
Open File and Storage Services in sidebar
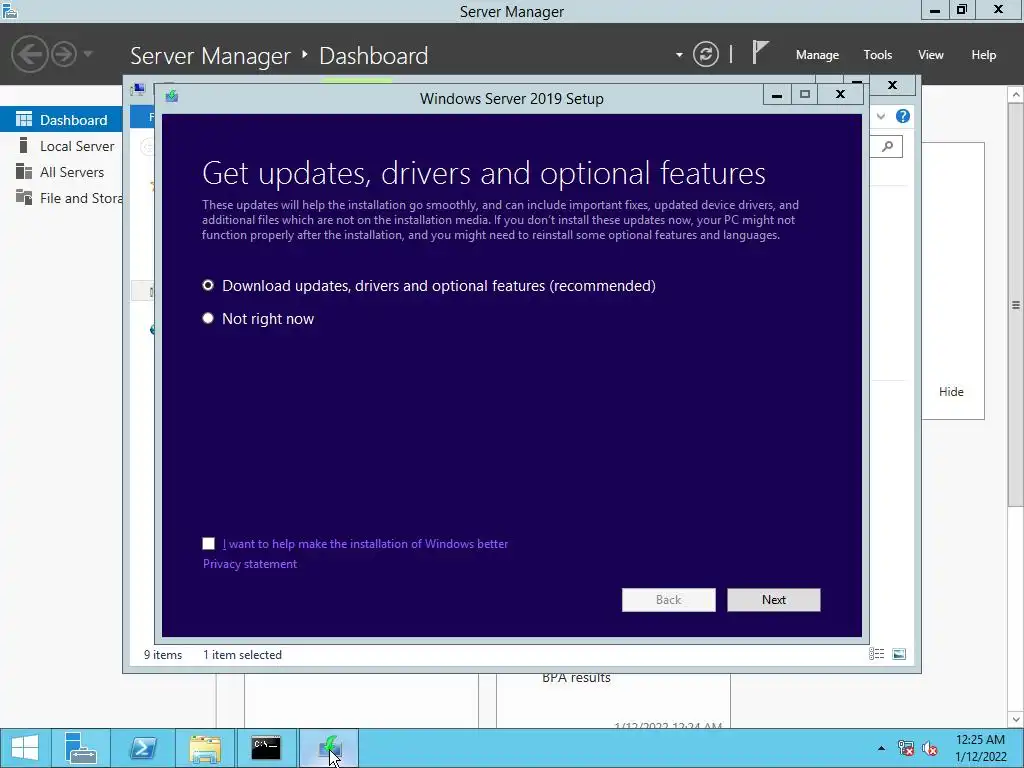coord(61,198)
